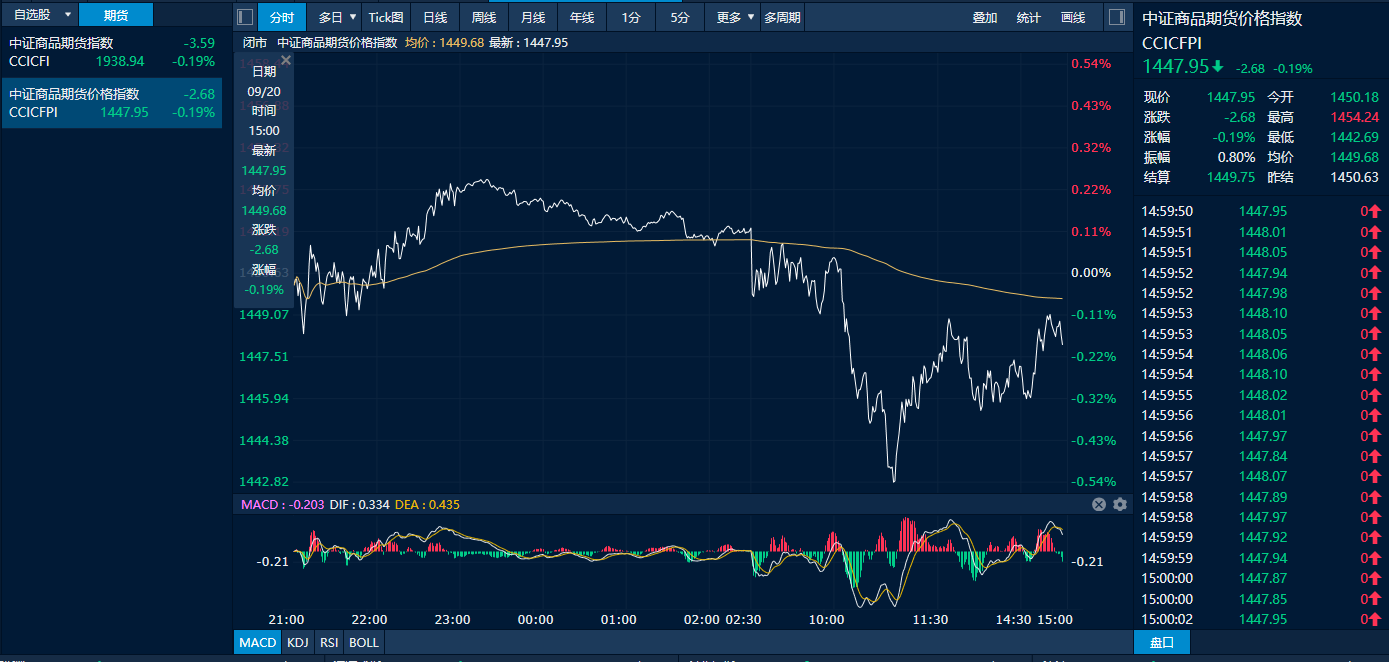
Task: Toggle the right sidebar panel icon
Action: [x=1118, y=17]
